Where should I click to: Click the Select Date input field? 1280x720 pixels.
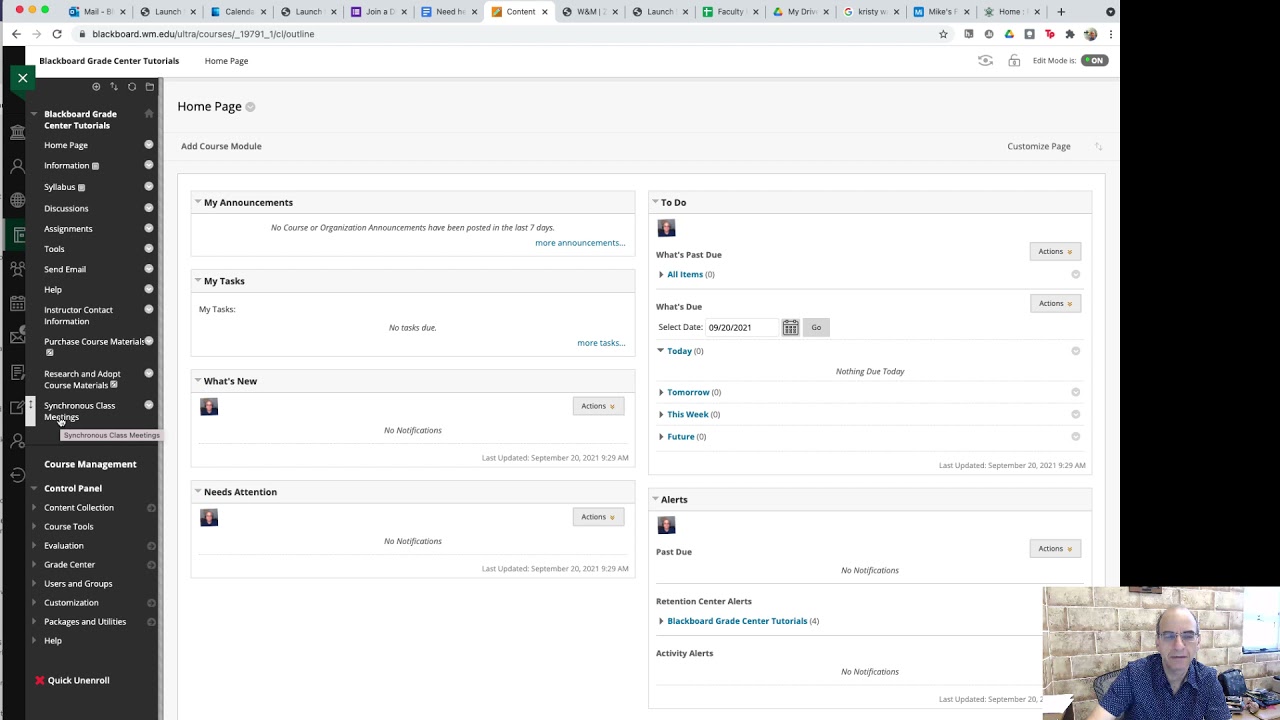742,327
